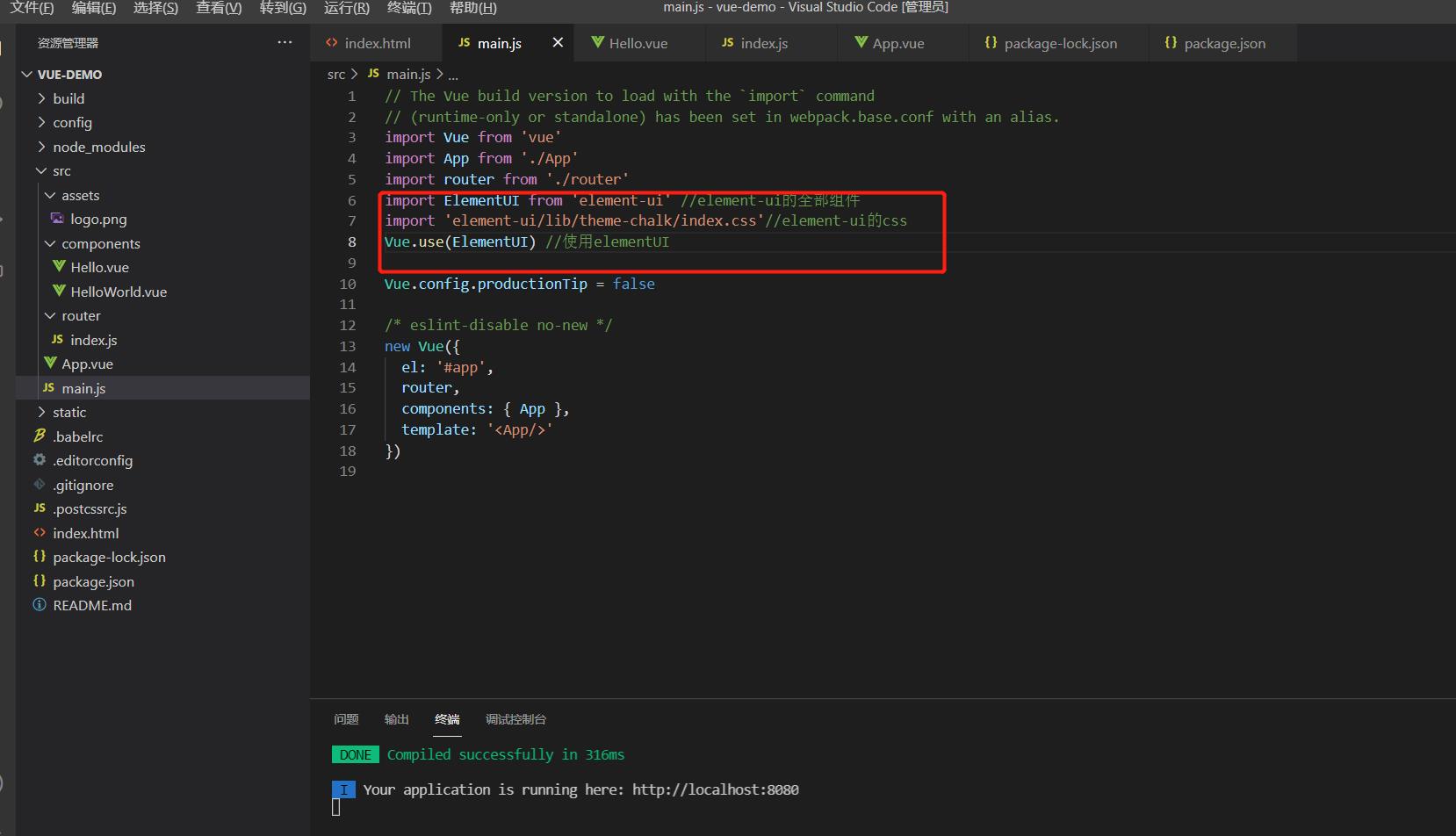Click the JSON braces icon on package-lock.json tab
Screen dimensions: 1456x836
(x=991, y=42)
